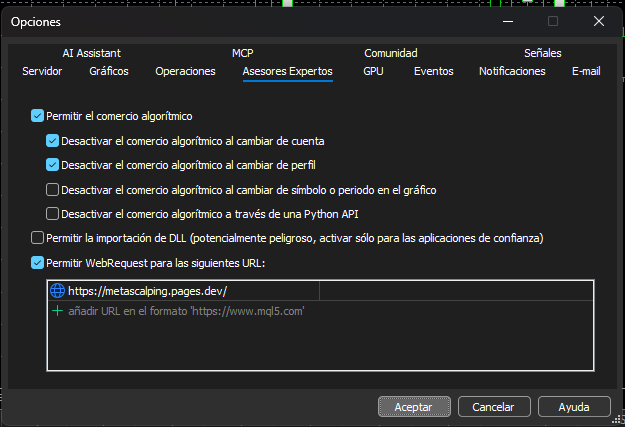Open Ayuda help button
Screen dimensions: 625x427
(x=574, y=407)
